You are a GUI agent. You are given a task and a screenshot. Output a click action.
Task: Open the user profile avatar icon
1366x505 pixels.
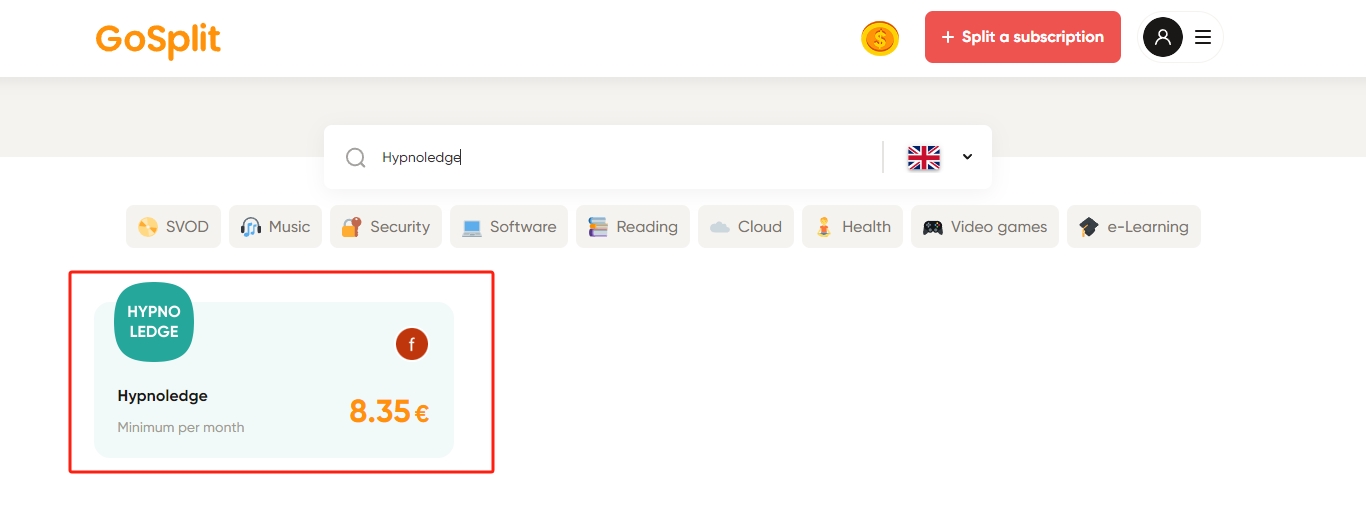point(1162,37)
